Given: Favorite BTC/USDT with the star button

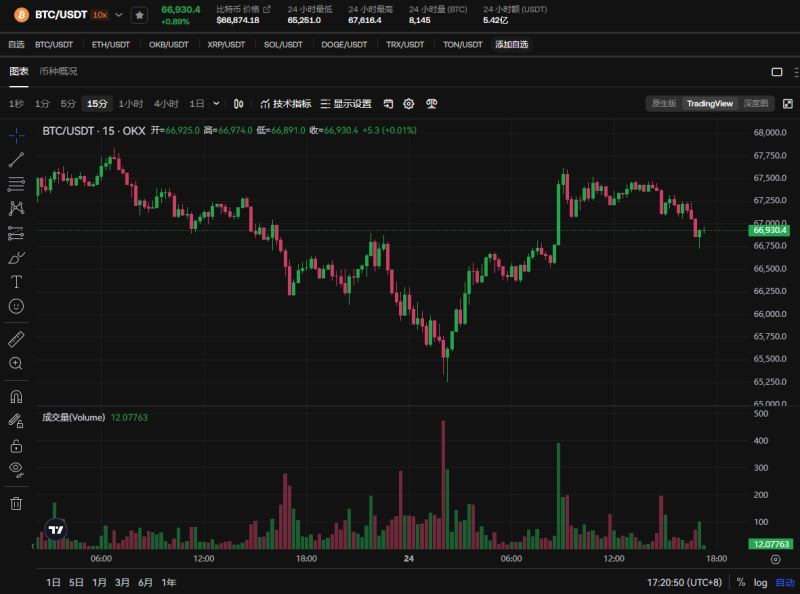Looking at the screenshot, I should tap(140, 15).
